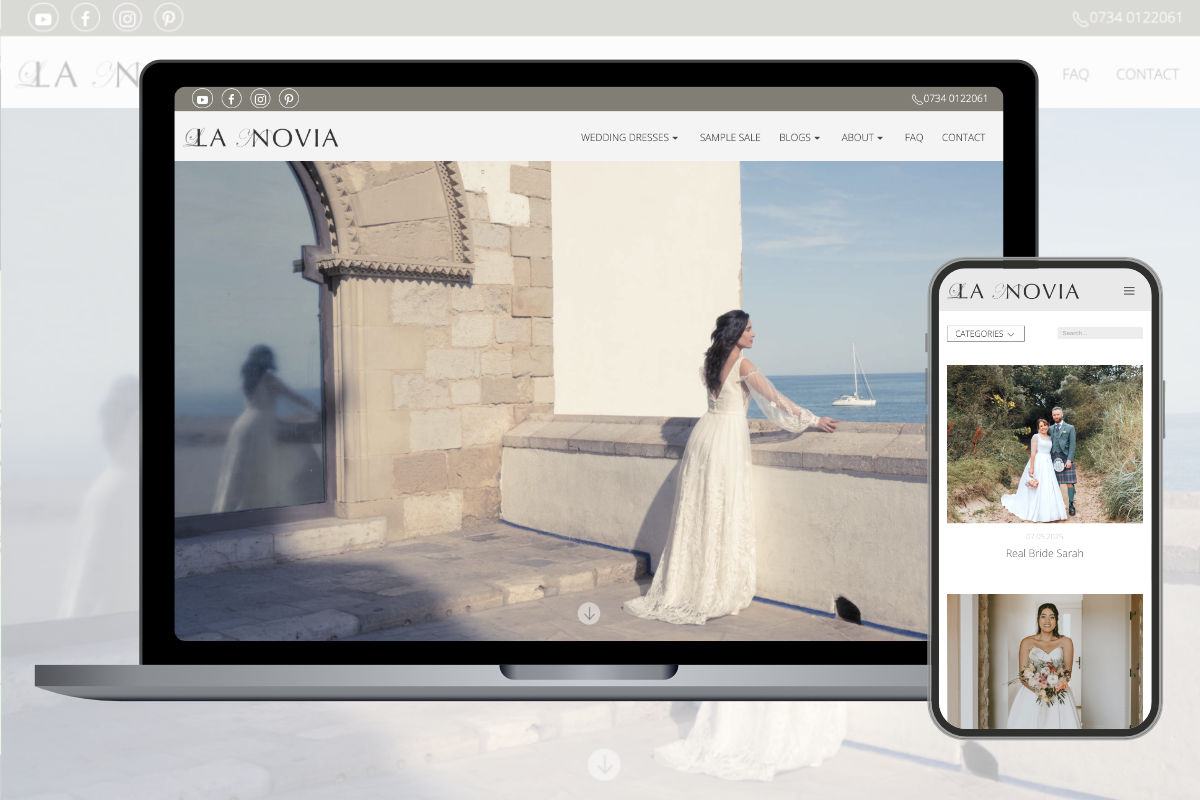Open YouTube icon on the laptop screen
Image resolution: width=1200 pixels, height=800 pixels.
(x=202, y=98)
